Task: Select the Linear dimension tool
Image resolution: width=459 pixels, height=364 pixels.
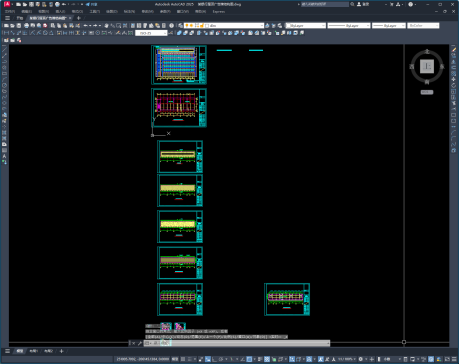Action: click(x=6, y=33)
